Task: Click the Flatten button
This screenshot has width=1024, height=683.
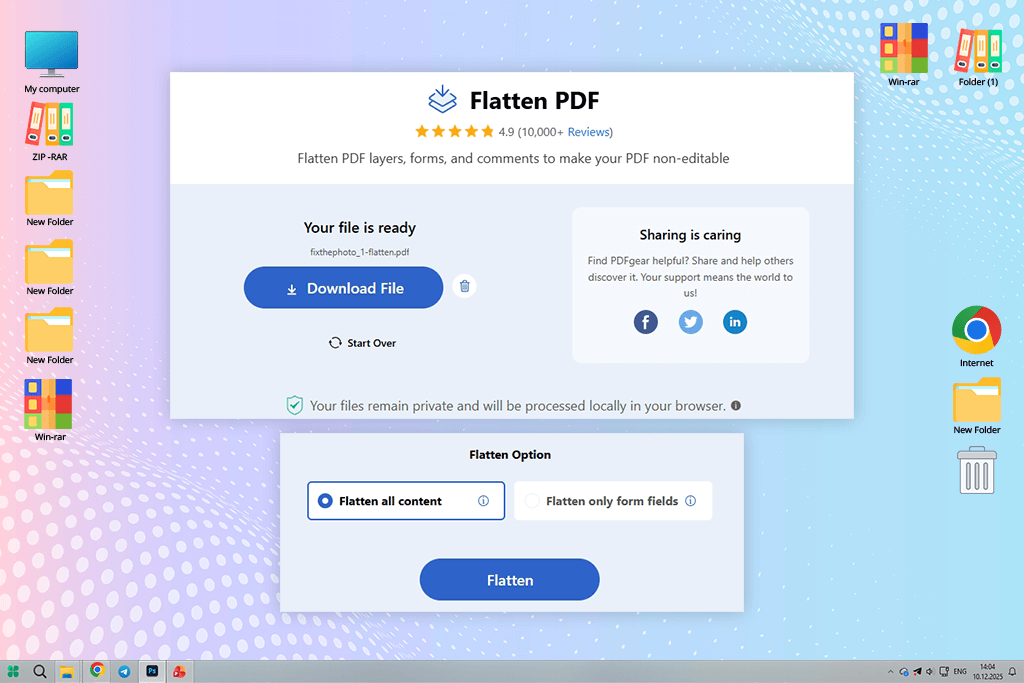Action: (x=509, y=580)
